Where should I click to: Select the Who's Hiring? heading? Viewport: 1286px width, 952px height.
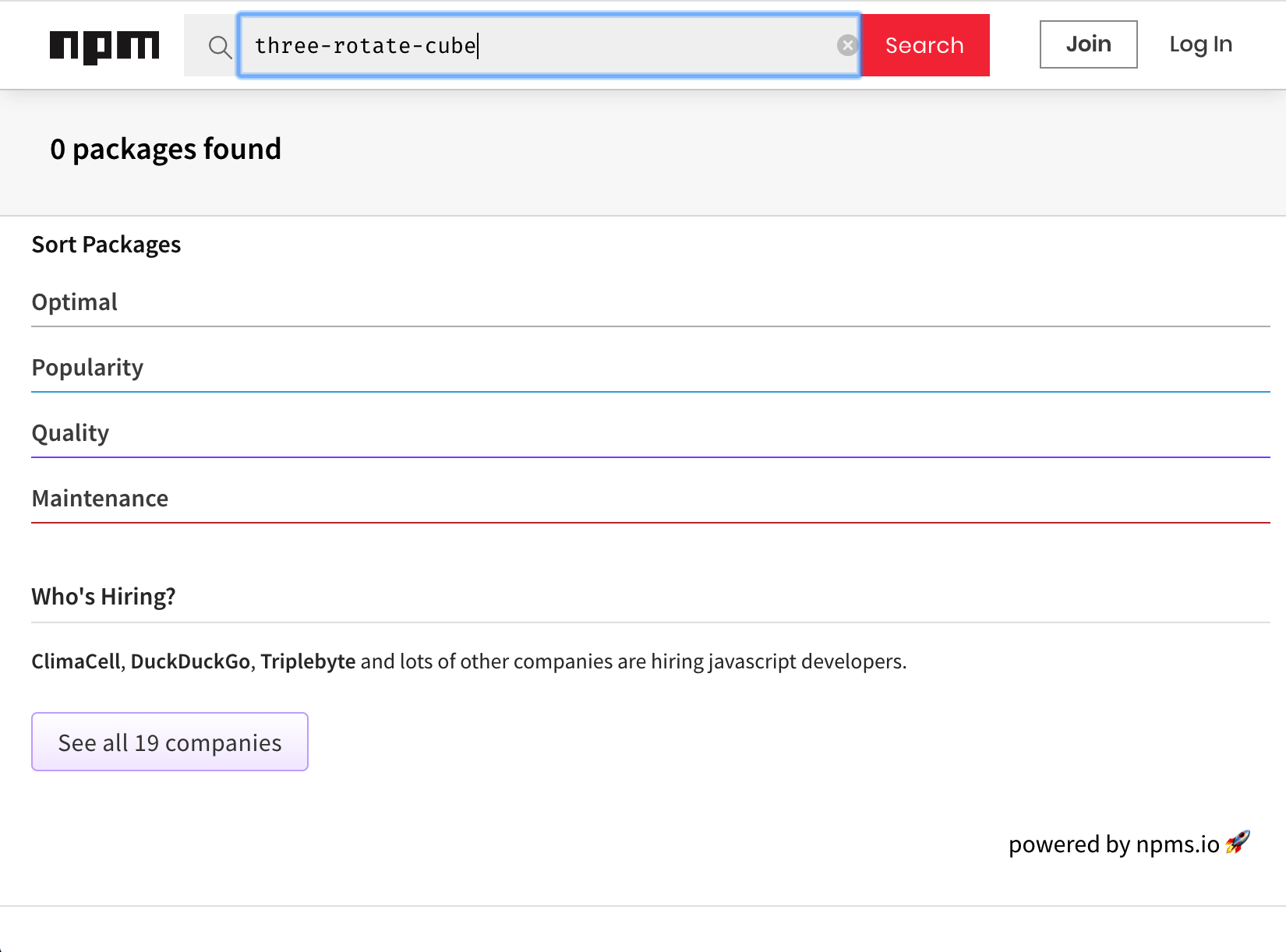click(103, 597)
